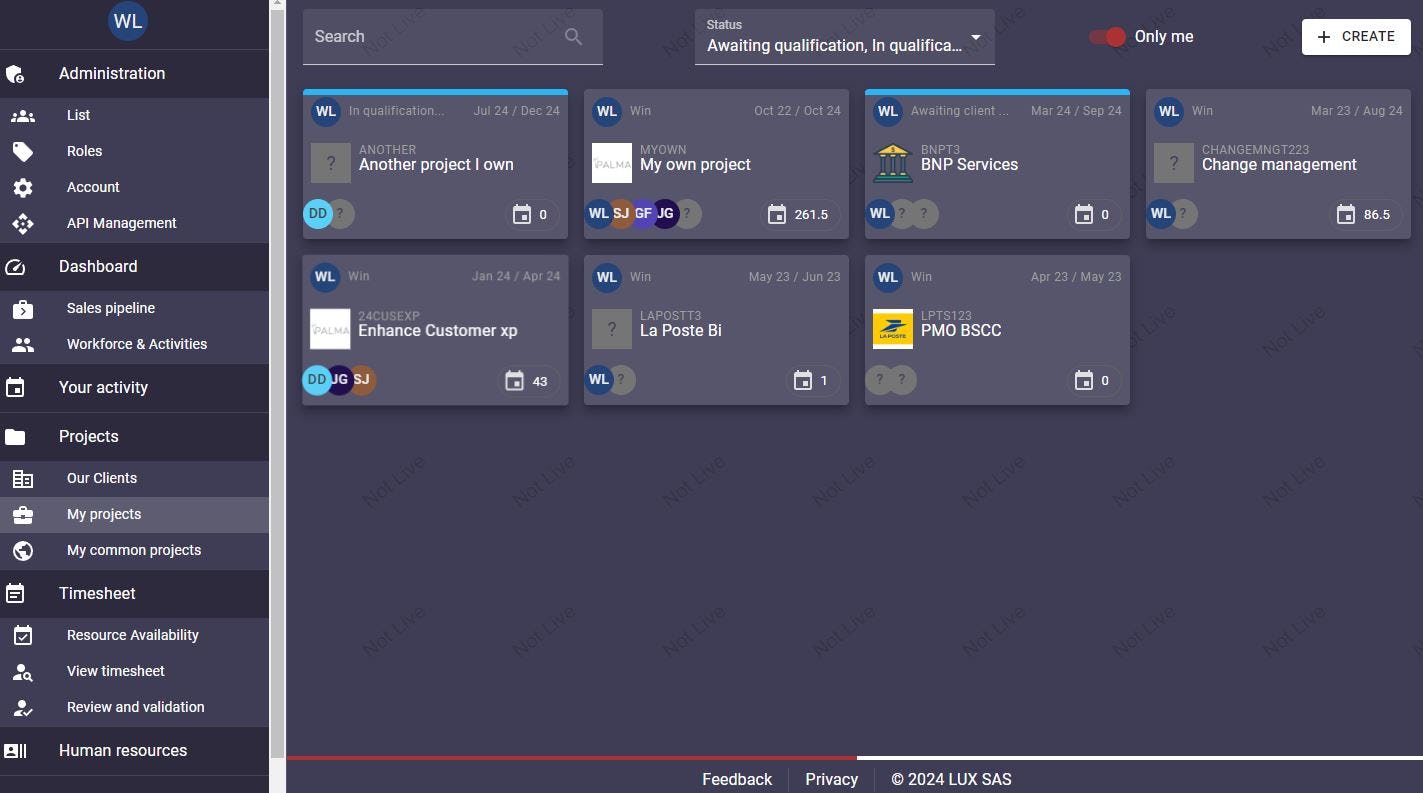Collapse the Projects section
The image size is (1423, 793).
(88, 436)
